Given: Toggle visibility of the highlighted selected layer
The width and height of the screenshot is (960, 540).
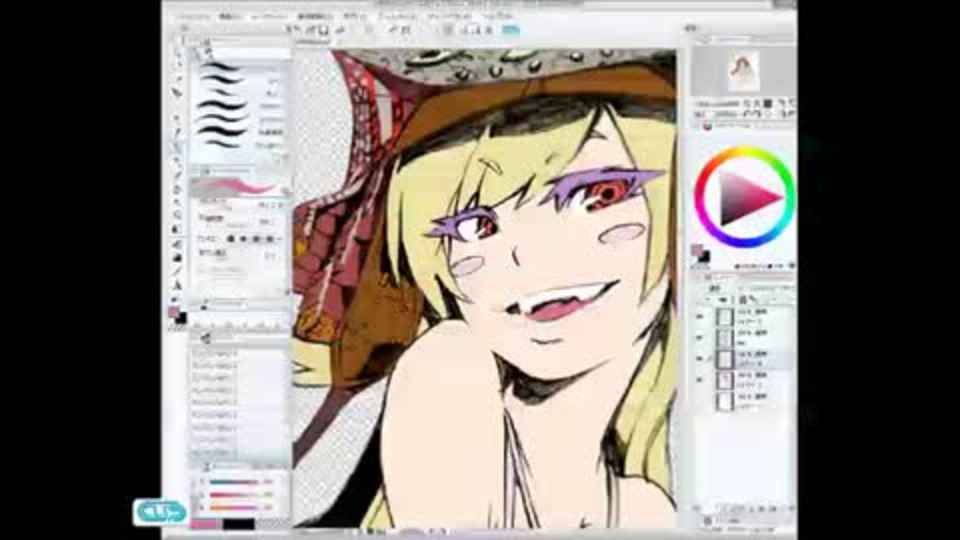Looking at the screenshot, I should pos(700,359).
